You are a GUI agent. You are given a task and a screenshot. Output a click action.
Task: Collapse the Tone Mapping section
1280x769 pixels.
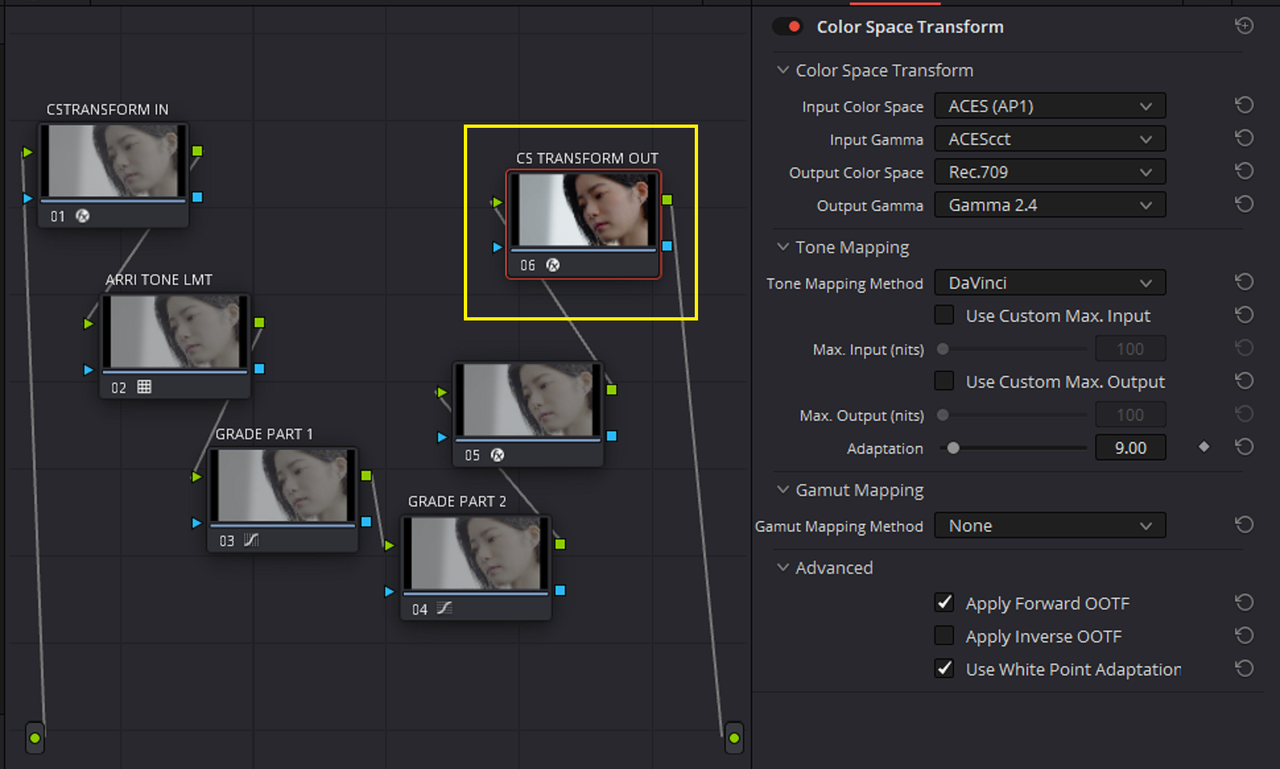tap(782, 248)
